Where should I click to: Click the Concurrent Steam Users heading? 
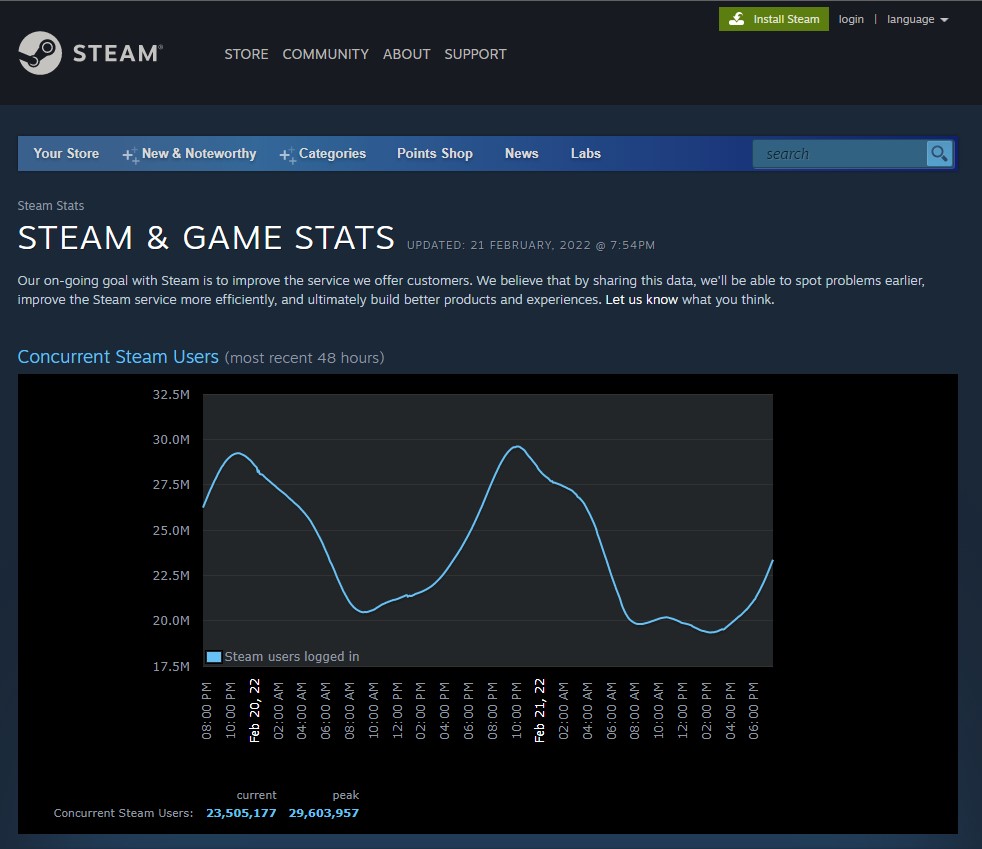coord(118,357)
